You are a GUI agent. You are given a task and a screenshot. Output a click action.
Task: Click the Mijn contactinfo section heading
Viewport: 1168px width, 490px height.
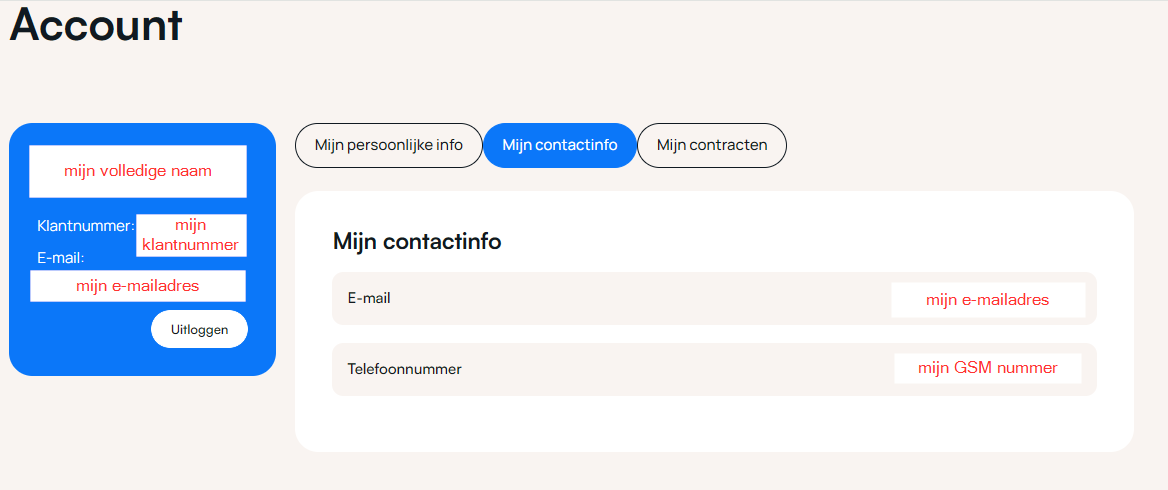[417, 241]
